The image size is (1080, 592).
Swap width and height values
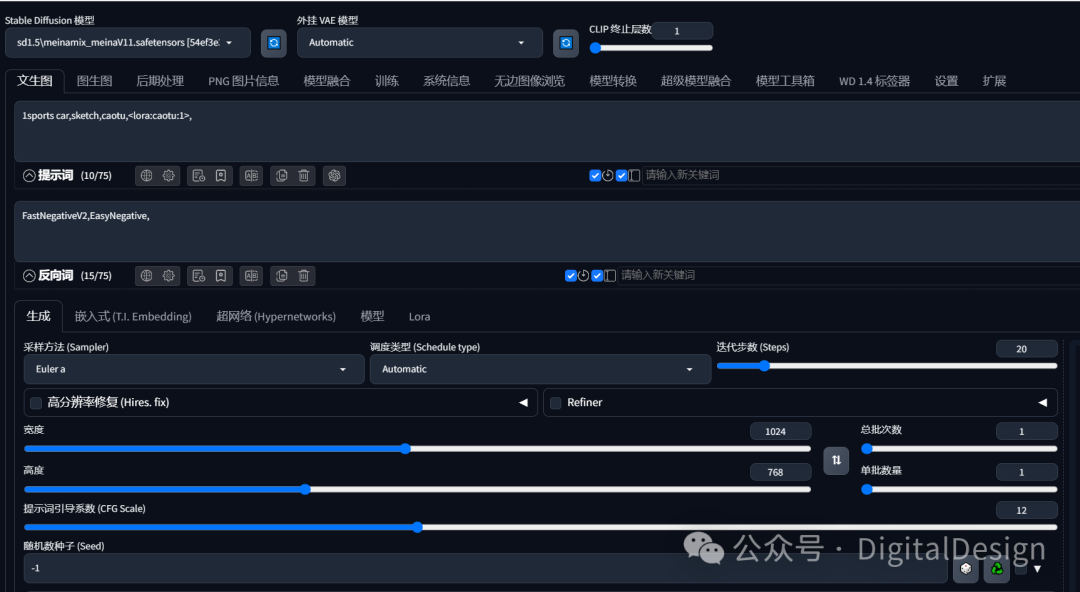pos(836,460)
